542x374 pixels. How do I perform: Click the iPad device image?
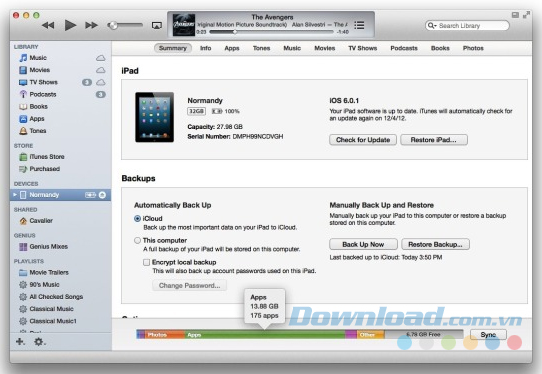tap(154, 117)
